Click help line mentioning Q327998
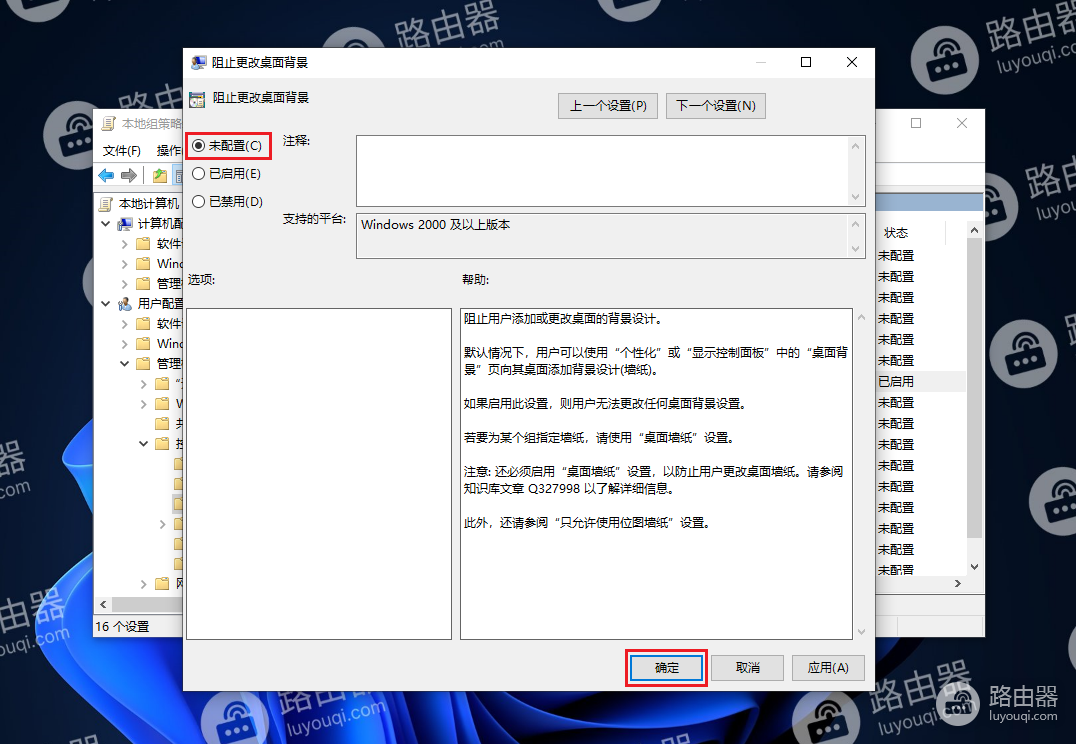Image resolution: width=1076 pixels, height=744 pixels. [x=569, y=489]
